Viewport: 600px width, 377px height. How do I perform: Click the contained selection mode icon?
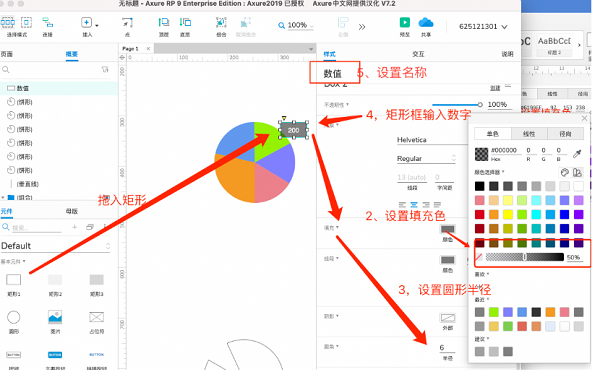click(x=26, y=22)
